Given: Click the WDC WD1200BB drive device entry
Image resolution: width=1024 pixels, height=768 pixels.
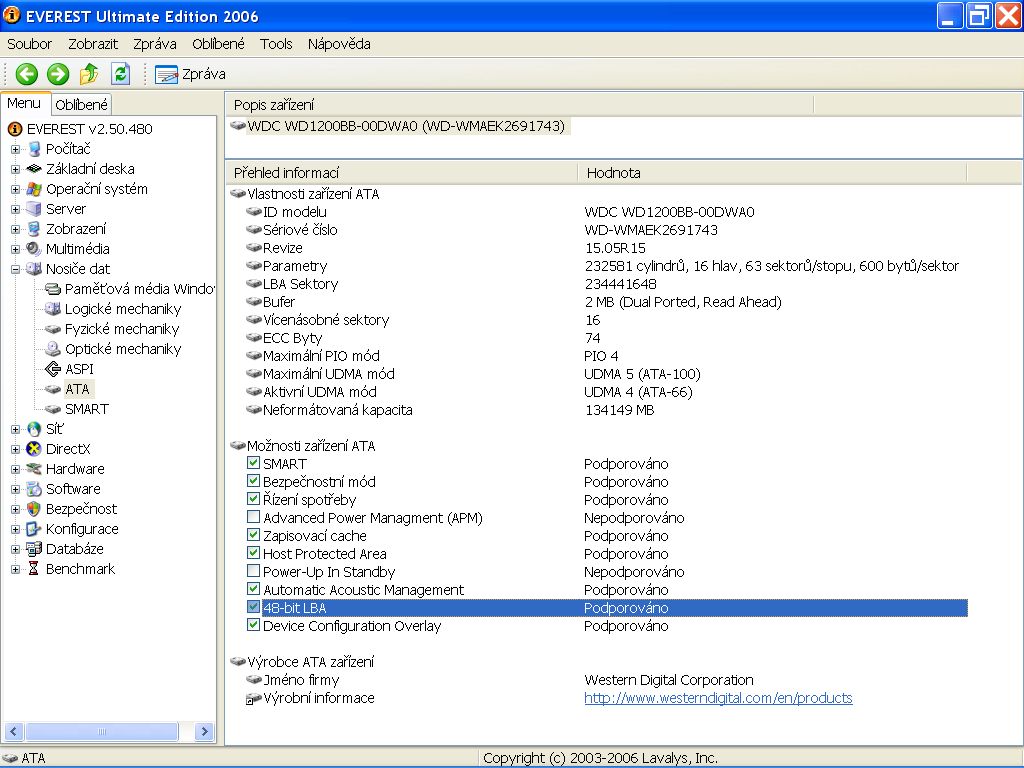Looking at the screenshot, I should [405, 126].
